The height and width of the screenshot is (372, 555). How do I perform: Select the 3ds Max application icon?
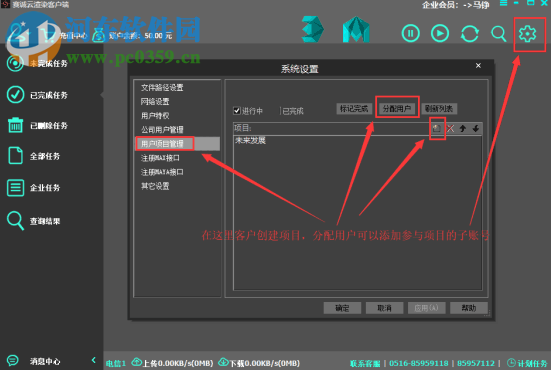tap(312, 29)
